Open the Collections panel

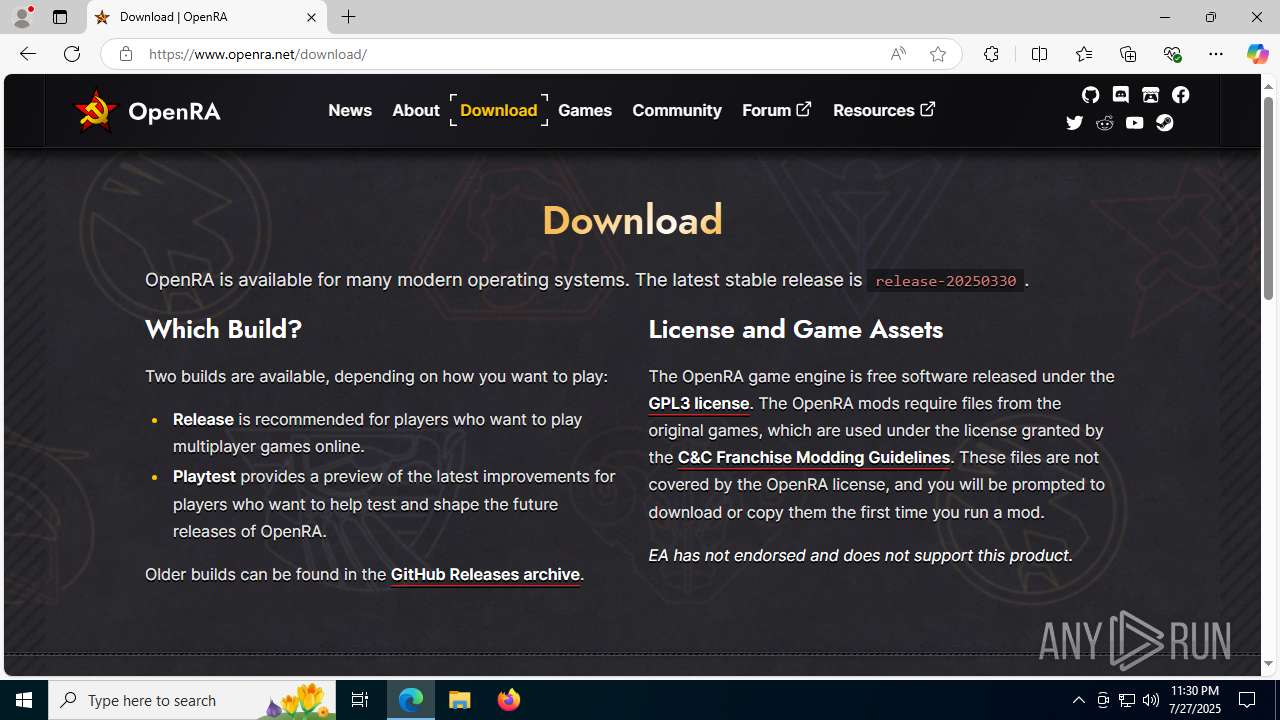click(1127, 54)
